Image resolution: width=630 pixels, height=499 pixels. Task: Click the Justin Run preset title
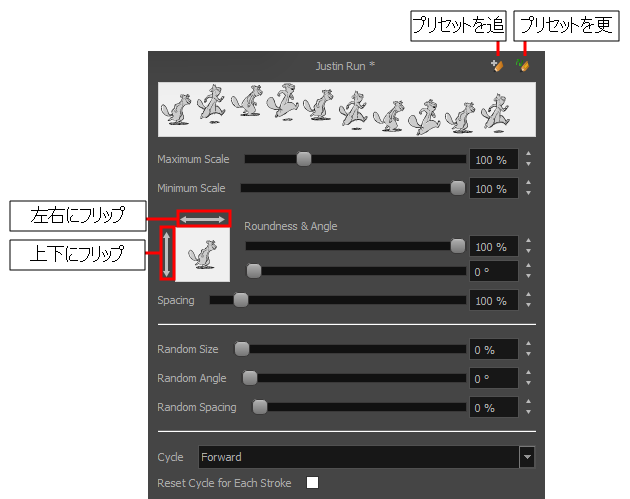pos(345,66)
